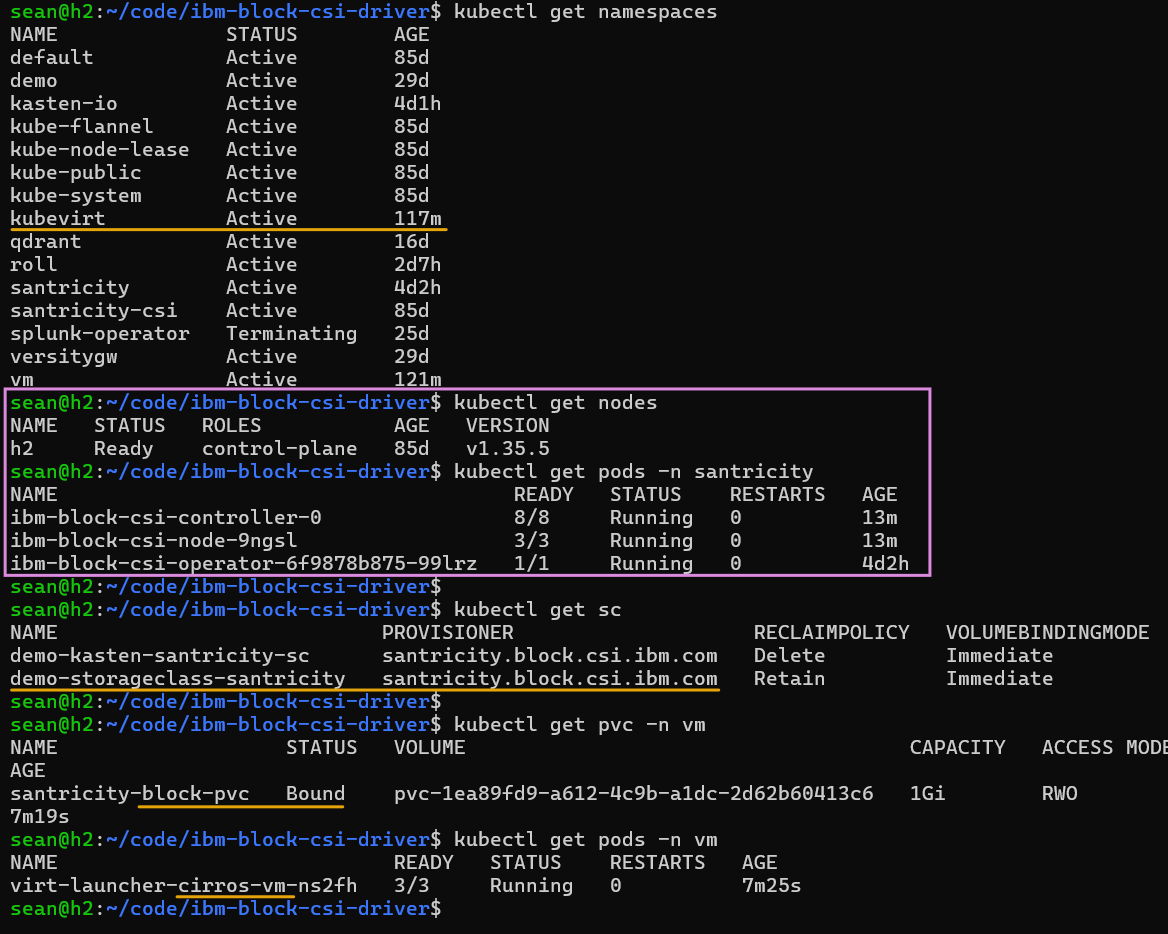Click the '2d7h' age of roll
The image size is (1168, 934).
418,264
